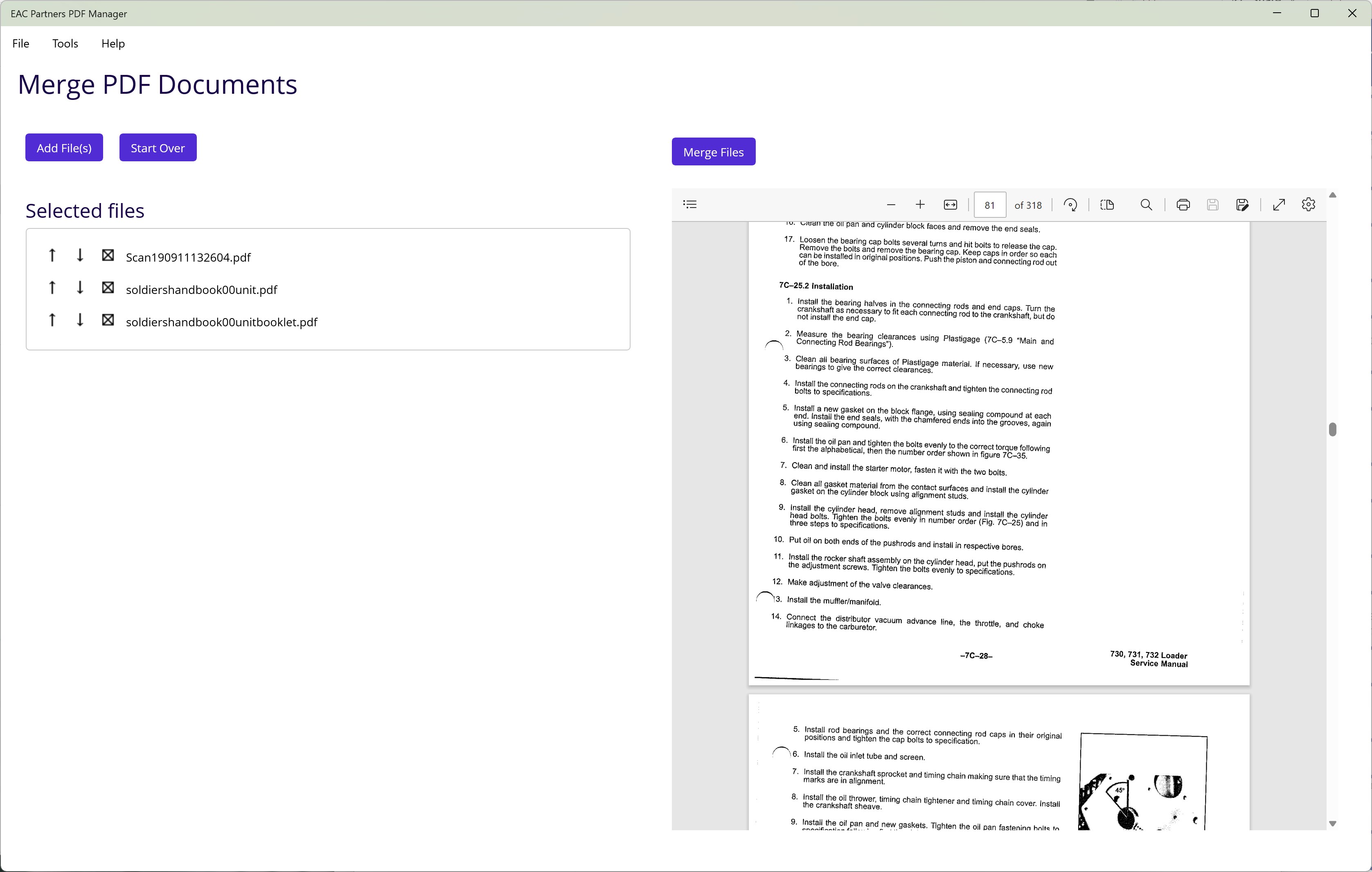1372x872 pixels.
Task: Enter full screen PDF view
Action: tap(1279, 205)
